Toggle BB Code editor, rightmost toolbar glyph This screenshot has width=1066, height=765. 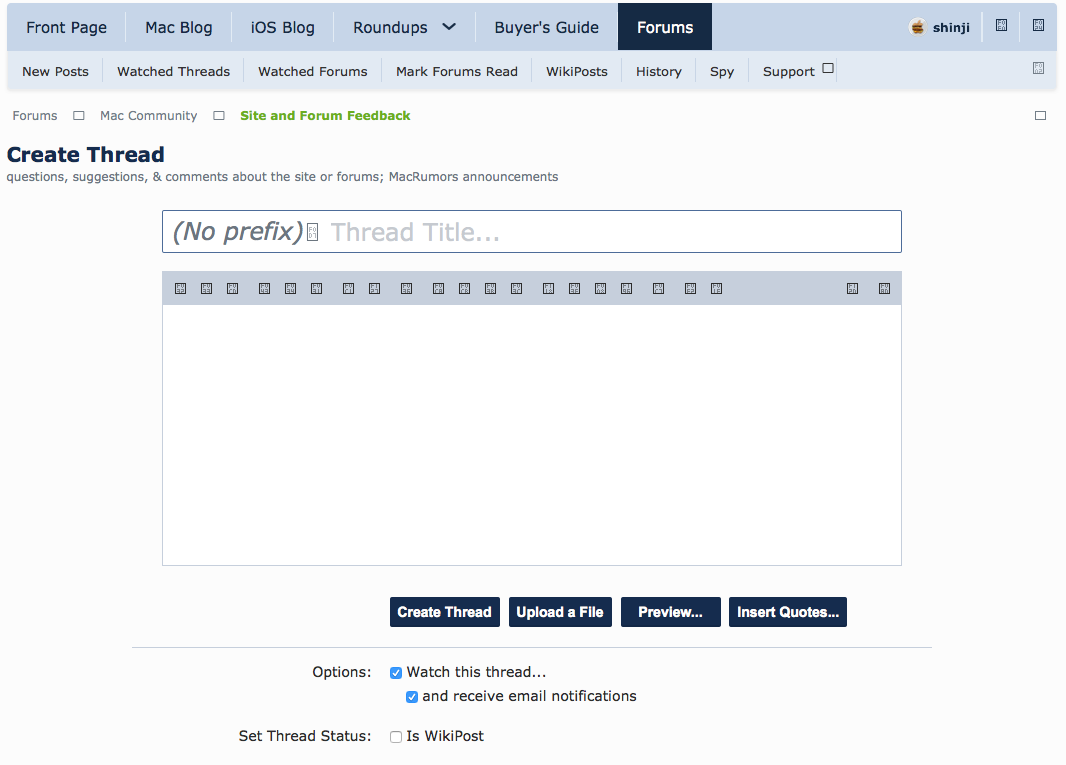coord(884,288)
